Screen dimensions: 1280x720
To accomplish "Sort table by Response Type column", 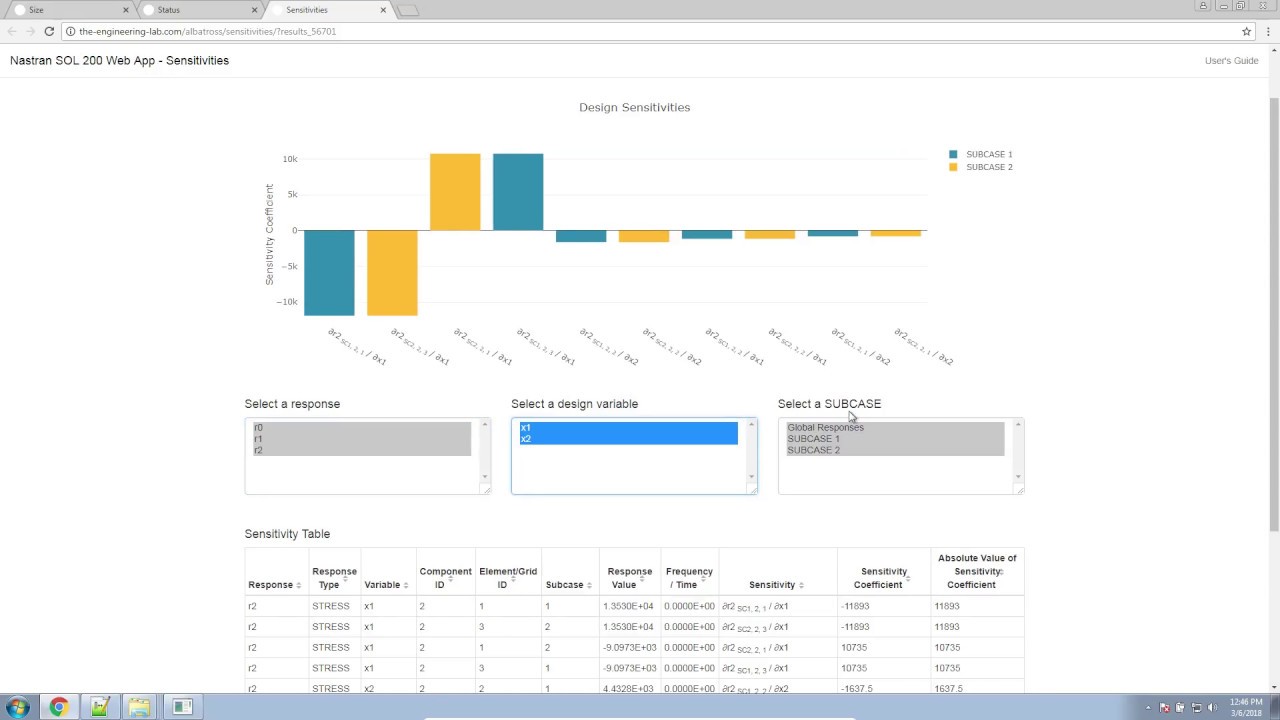I will pyautogui.click(x=334, y=578).
